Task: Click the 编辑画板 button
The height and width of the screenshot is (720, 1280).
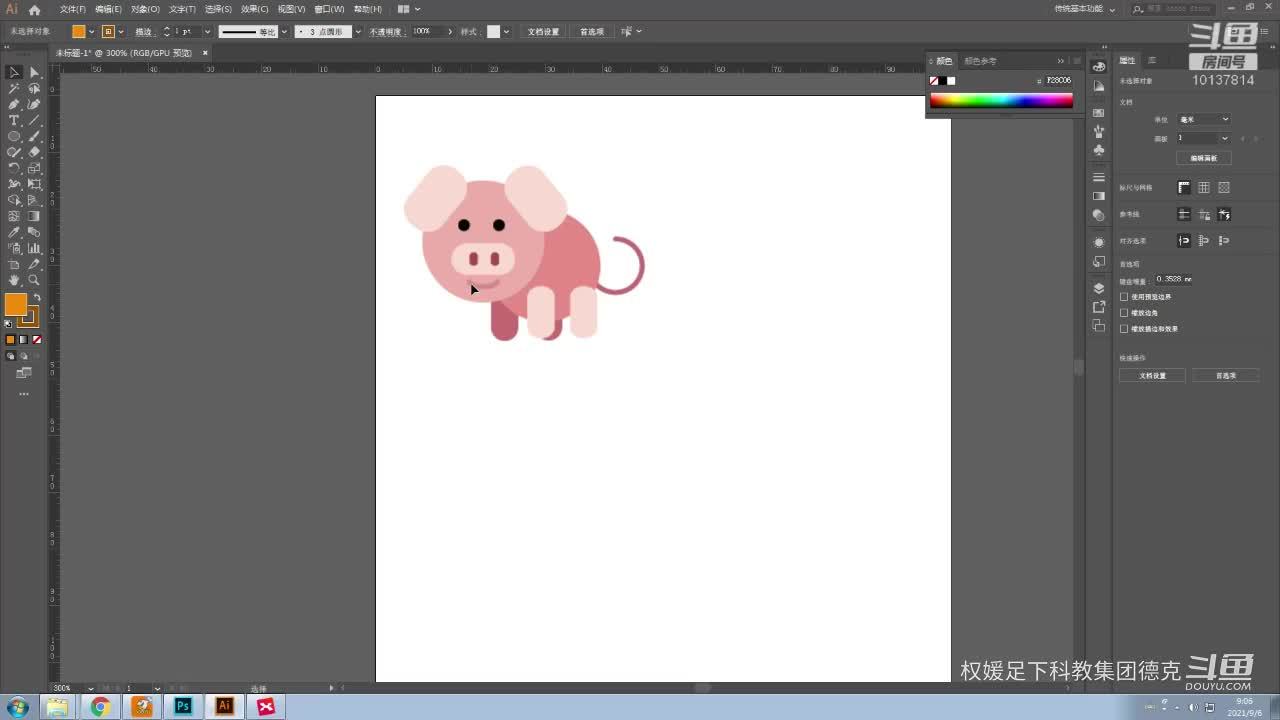Action: (1204, 158)
